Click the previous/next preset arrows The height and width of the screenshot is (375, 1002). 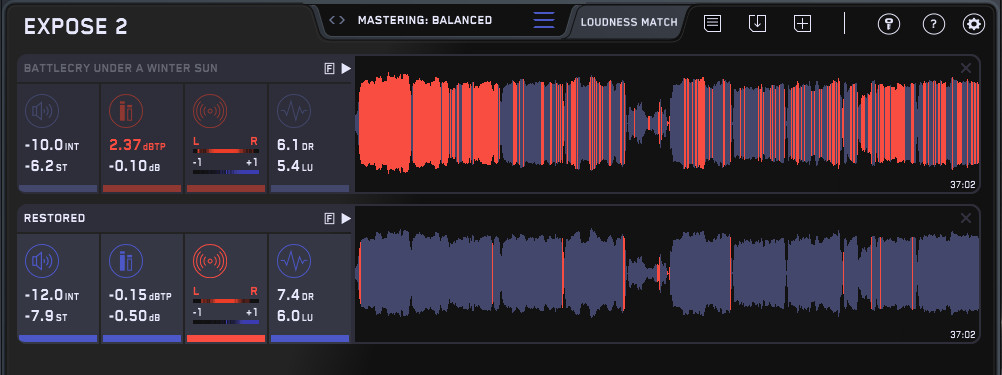click(x=337, y=20)
